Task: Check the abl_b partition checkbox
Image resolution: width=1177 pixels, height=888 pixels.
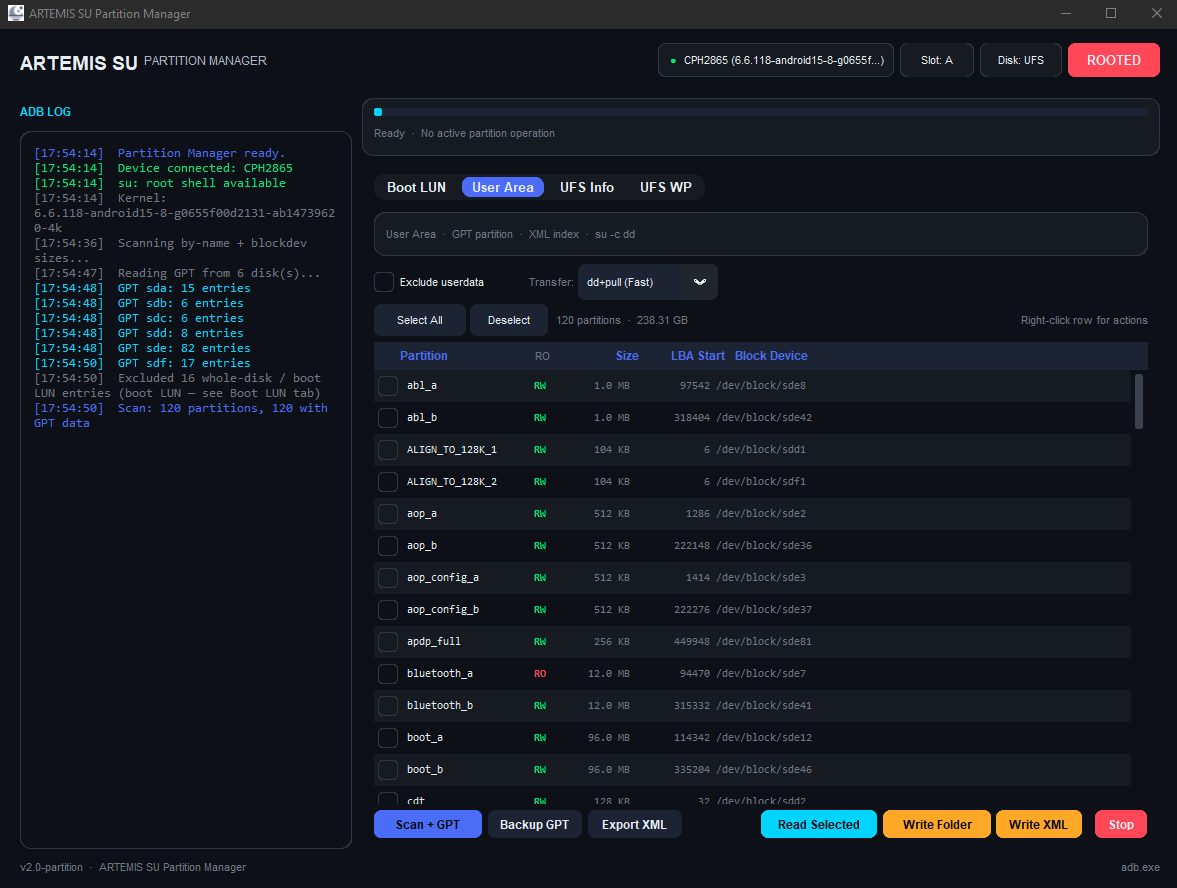Action: point(388,417)
